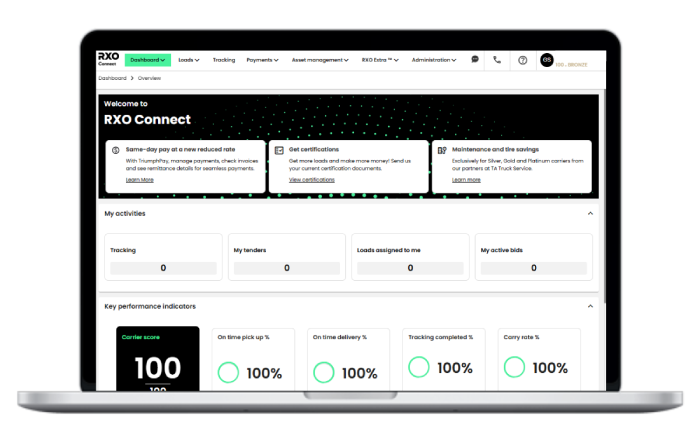Click the phone call icon

(497, 60)
